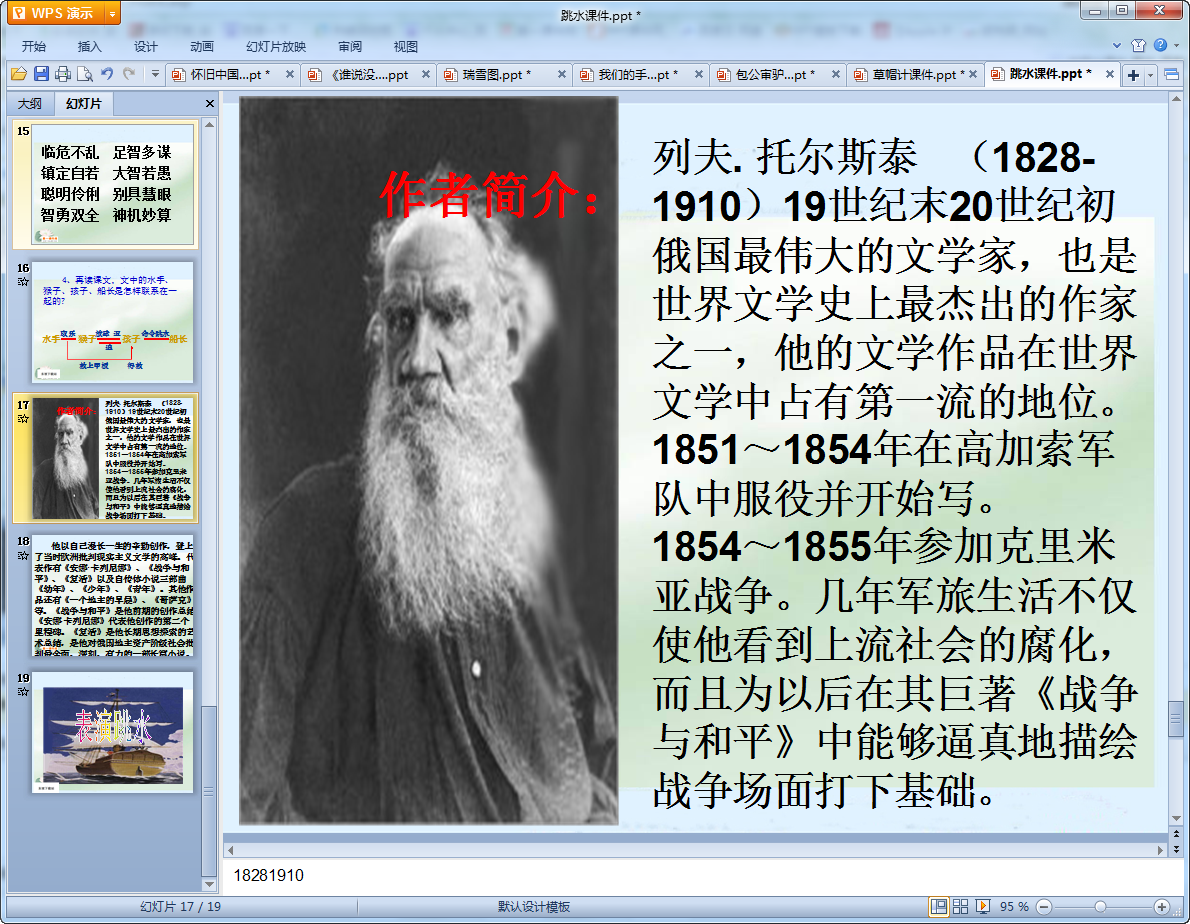Create a new document tab with plus
The height and width of the screenshot is (924, 1190).
pyautogui.click(x=1133, y=75)
